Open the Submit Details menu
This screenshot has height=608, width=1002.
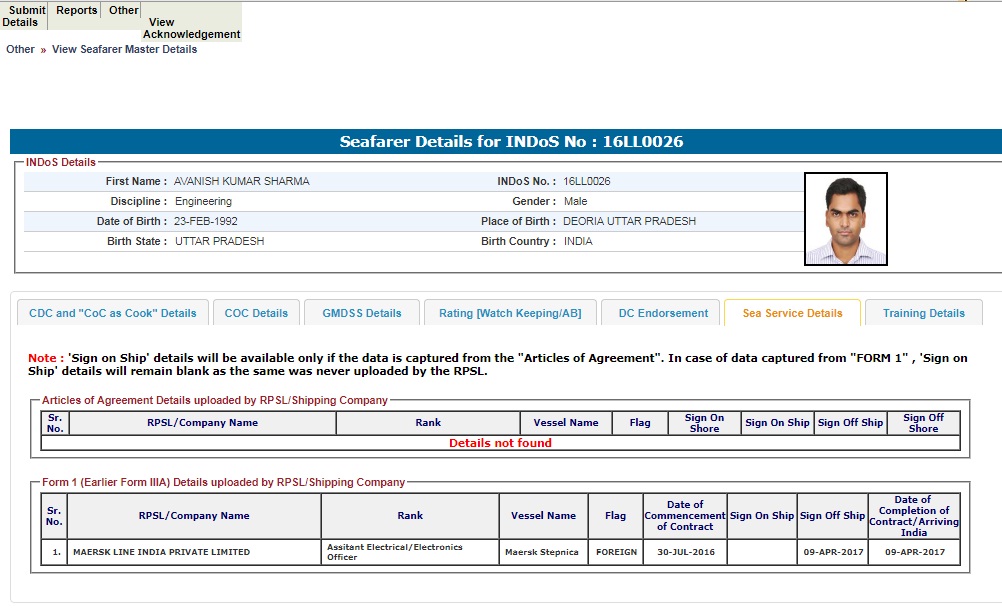tap(24, 16)
